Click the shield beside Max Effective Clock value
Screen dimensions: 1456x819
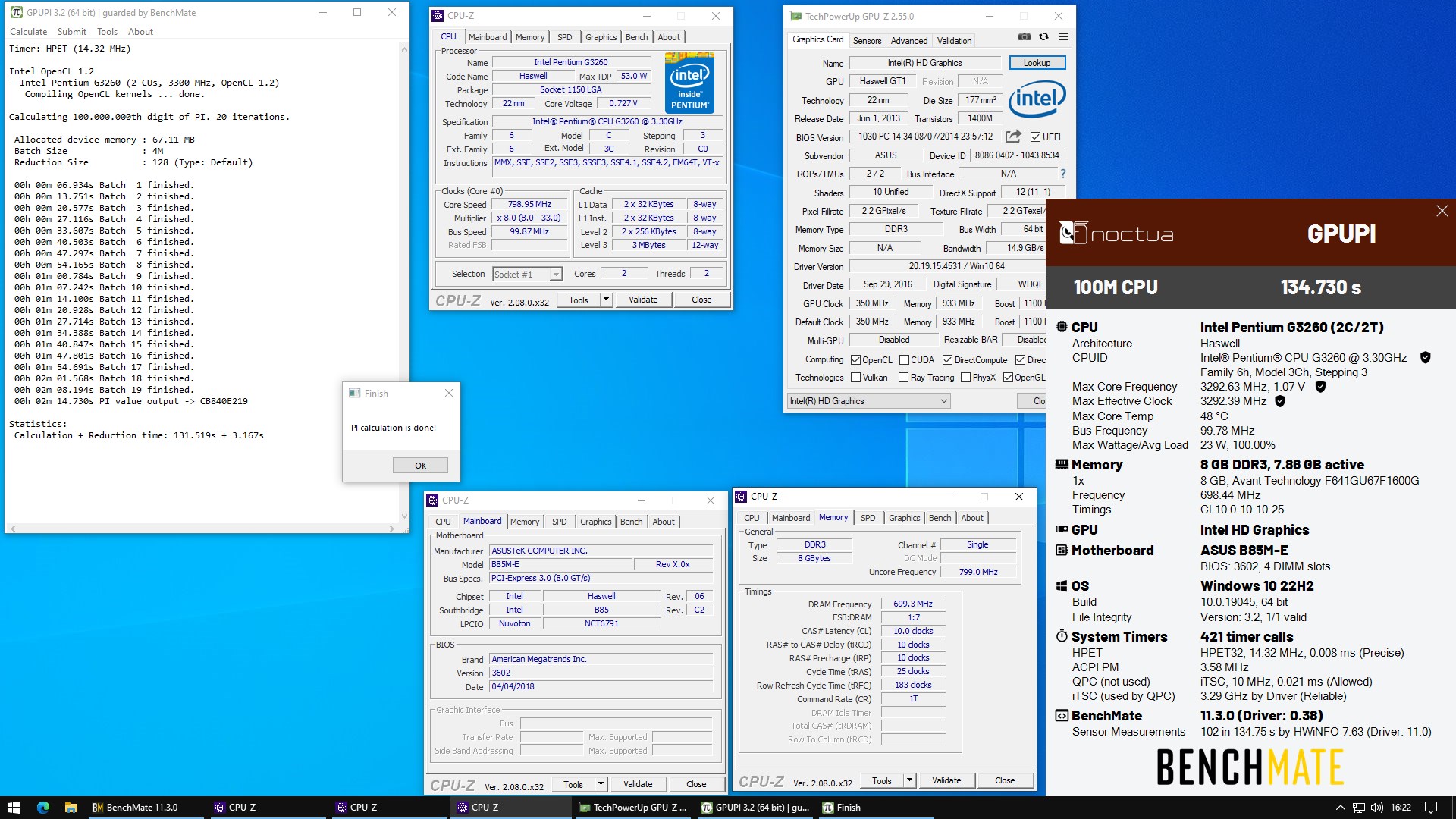coord(1280,401)
